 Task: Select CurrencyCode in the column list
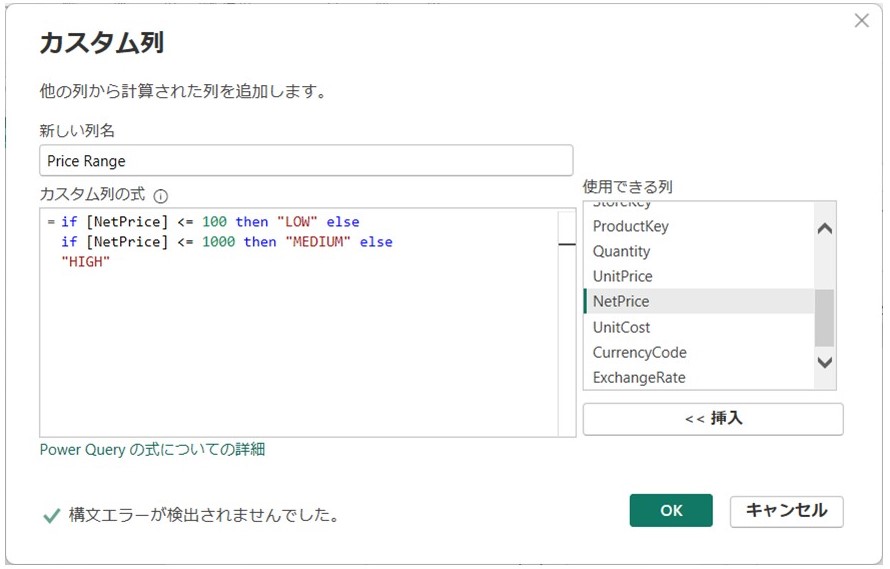(639, 352)
